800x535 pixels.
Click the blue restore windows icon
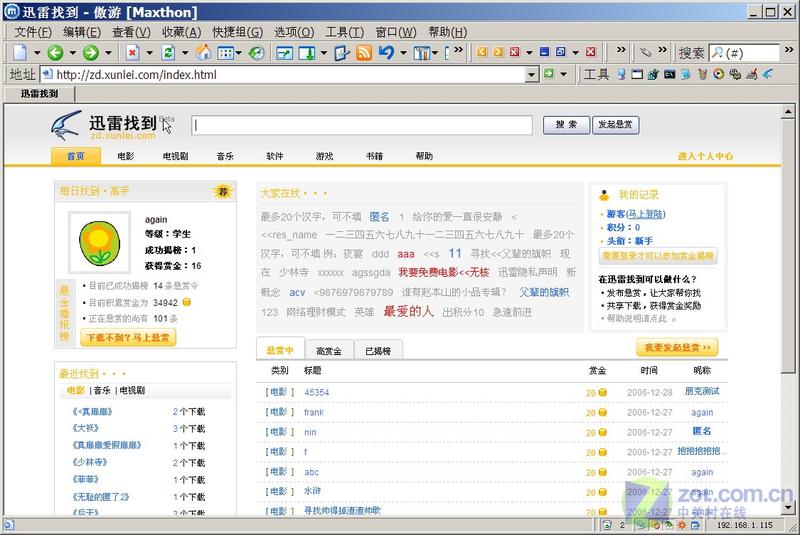tap(561, 52)
